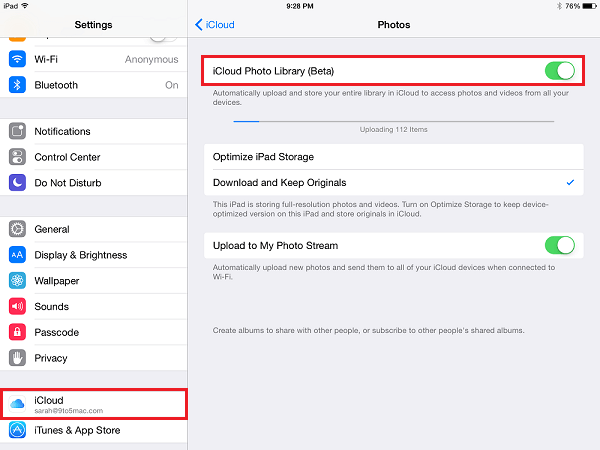The width and height of the screenshot is (600, 450).
Task: Tap the Do Not Disturb moon icon
Action: 17,183
